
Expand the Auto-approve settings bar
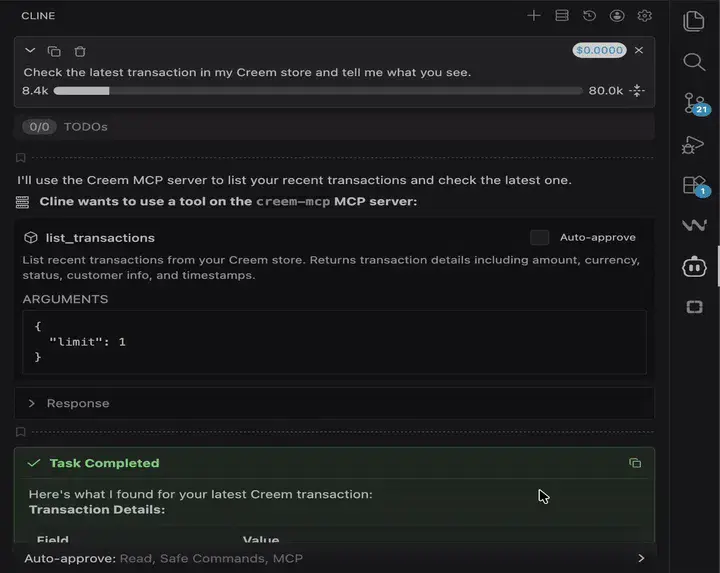point(334,558)
